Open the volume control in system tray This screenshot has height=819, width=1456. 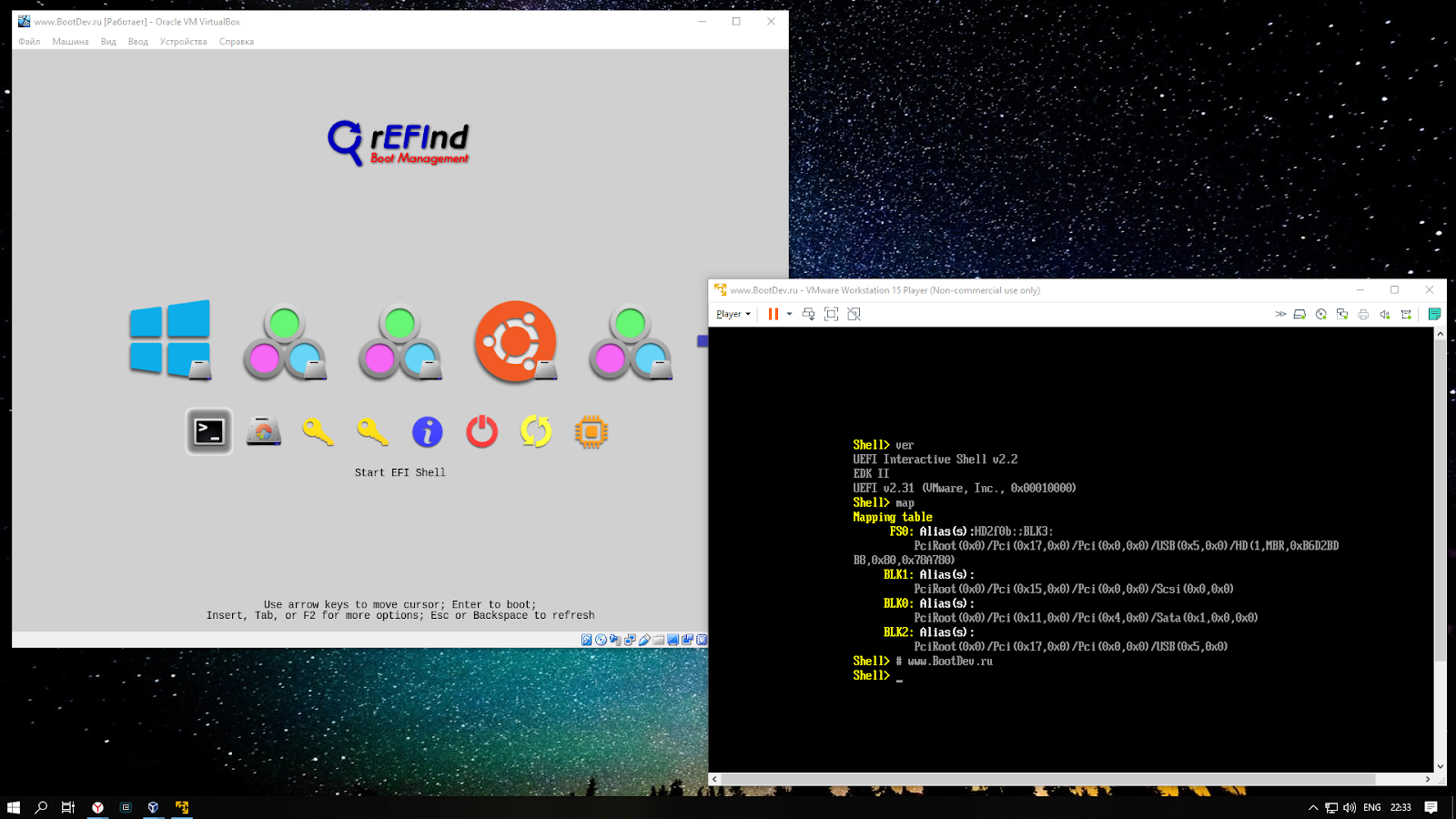pyautogui.click(x=1350, y=807)
